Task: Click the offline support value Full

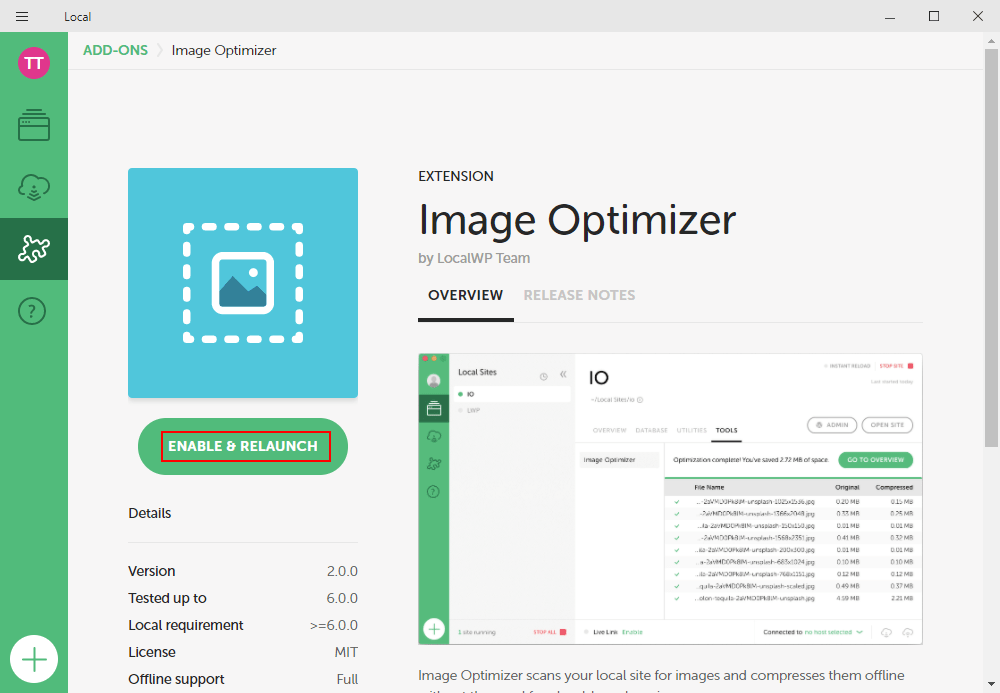Action: (x=348, y=680)
